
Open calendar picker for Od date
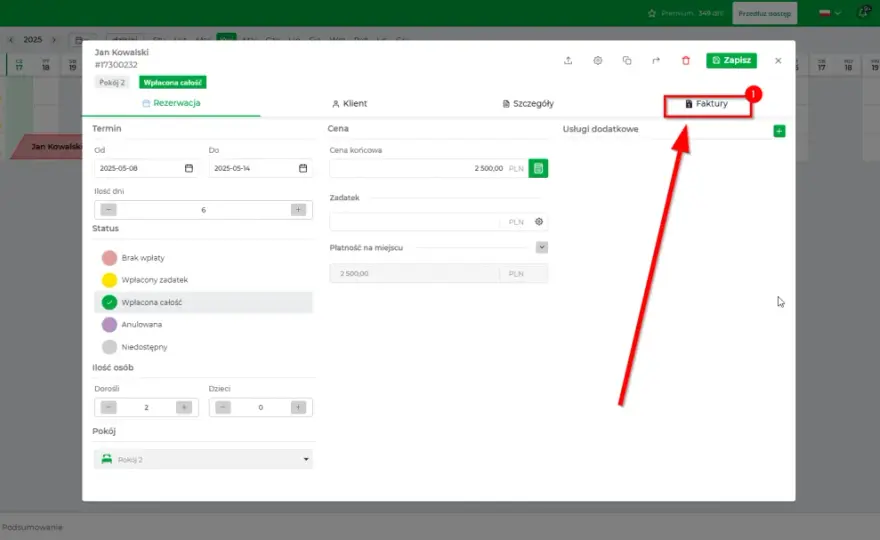coord(189,168)
